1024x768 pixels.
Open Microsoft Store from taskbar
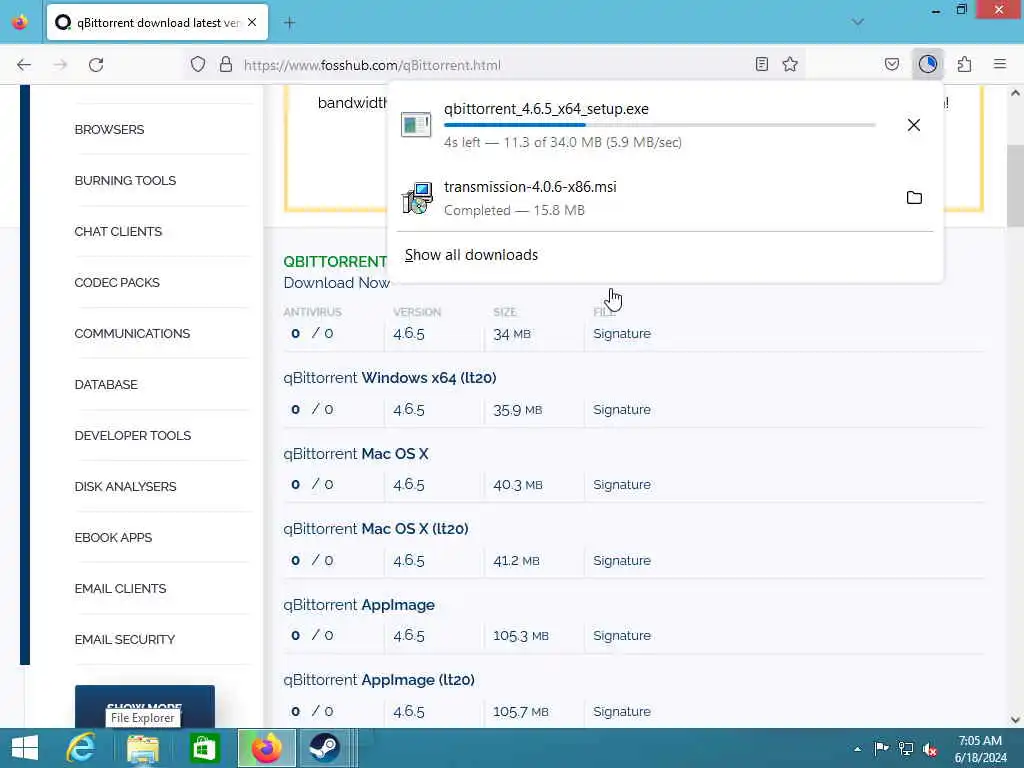204,748
